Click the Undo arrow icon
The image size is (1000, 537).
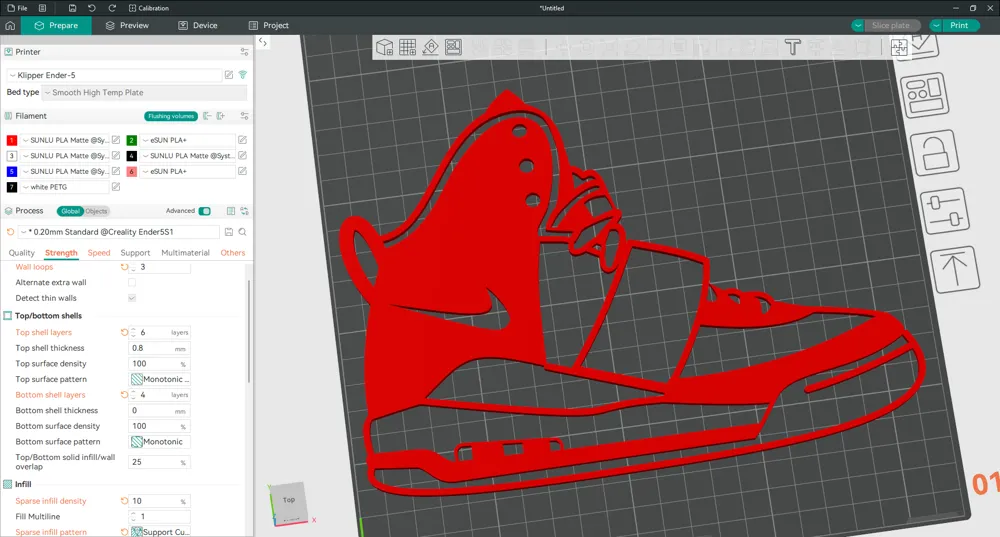tap(92, 8)
